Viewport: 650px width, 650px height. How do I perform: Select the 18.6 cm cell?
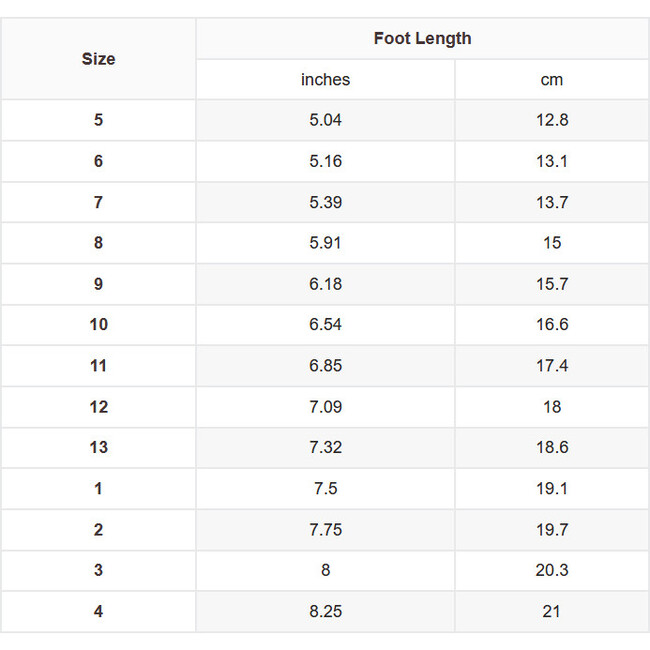[x=551, y=447]
